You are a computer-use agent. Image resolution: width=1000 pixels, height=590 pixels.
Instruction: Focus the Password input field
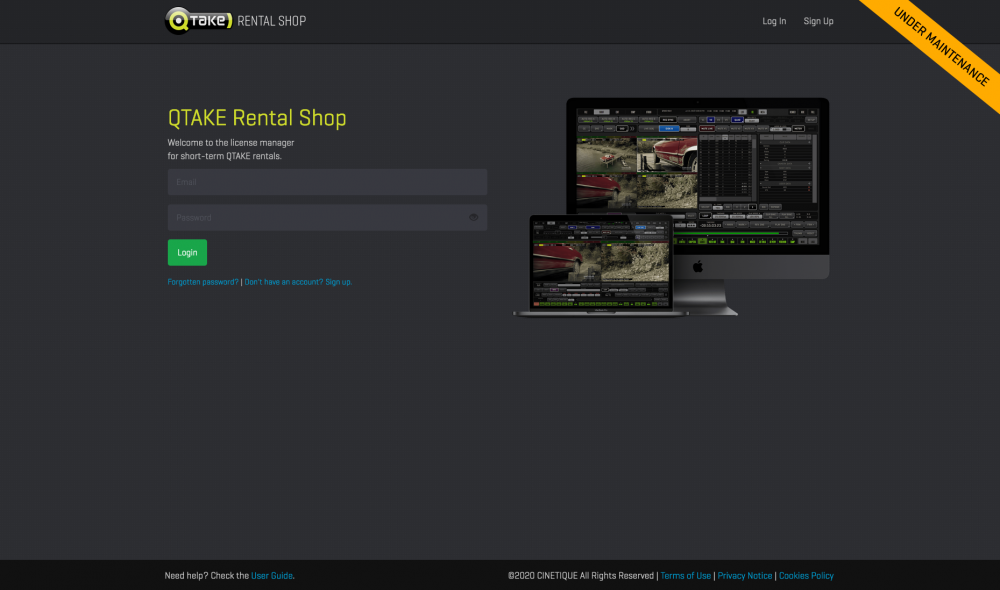click(x=327, y=218)
